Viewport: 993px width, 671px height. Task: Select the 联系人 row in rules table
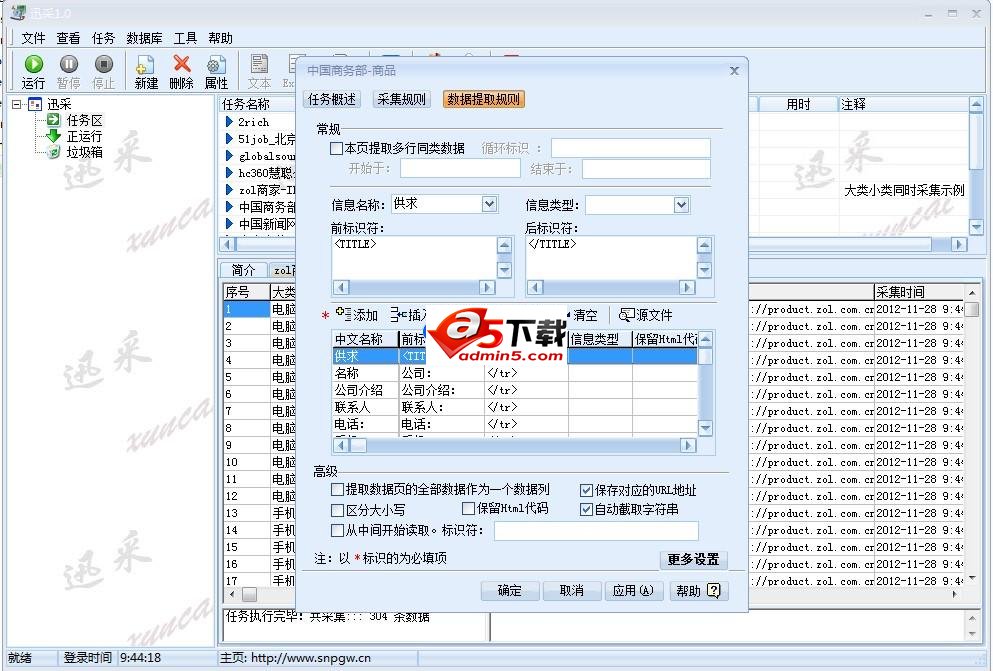514,407
